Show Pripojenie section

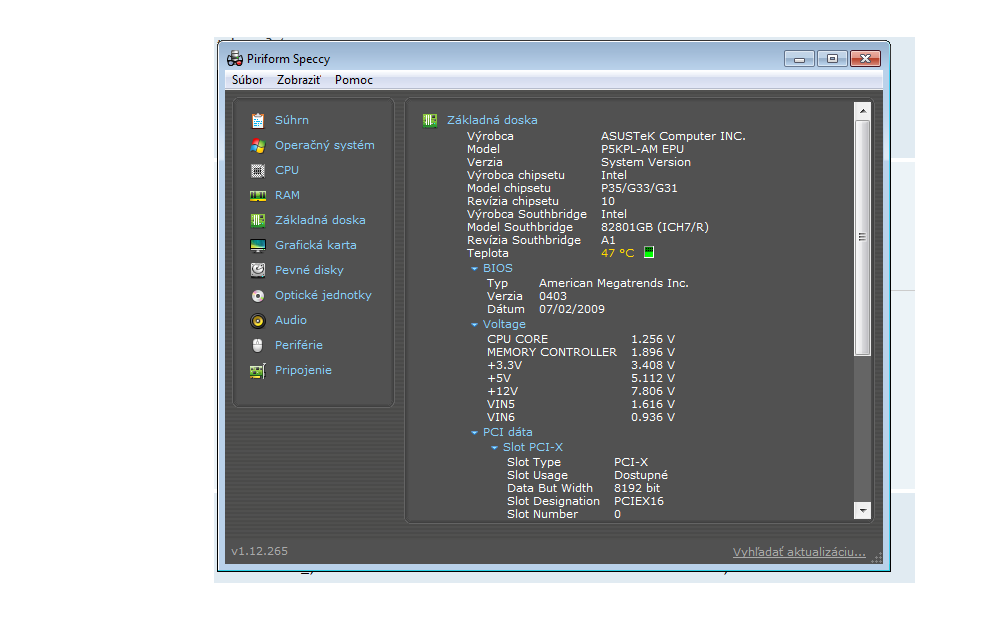coord(303,370)
